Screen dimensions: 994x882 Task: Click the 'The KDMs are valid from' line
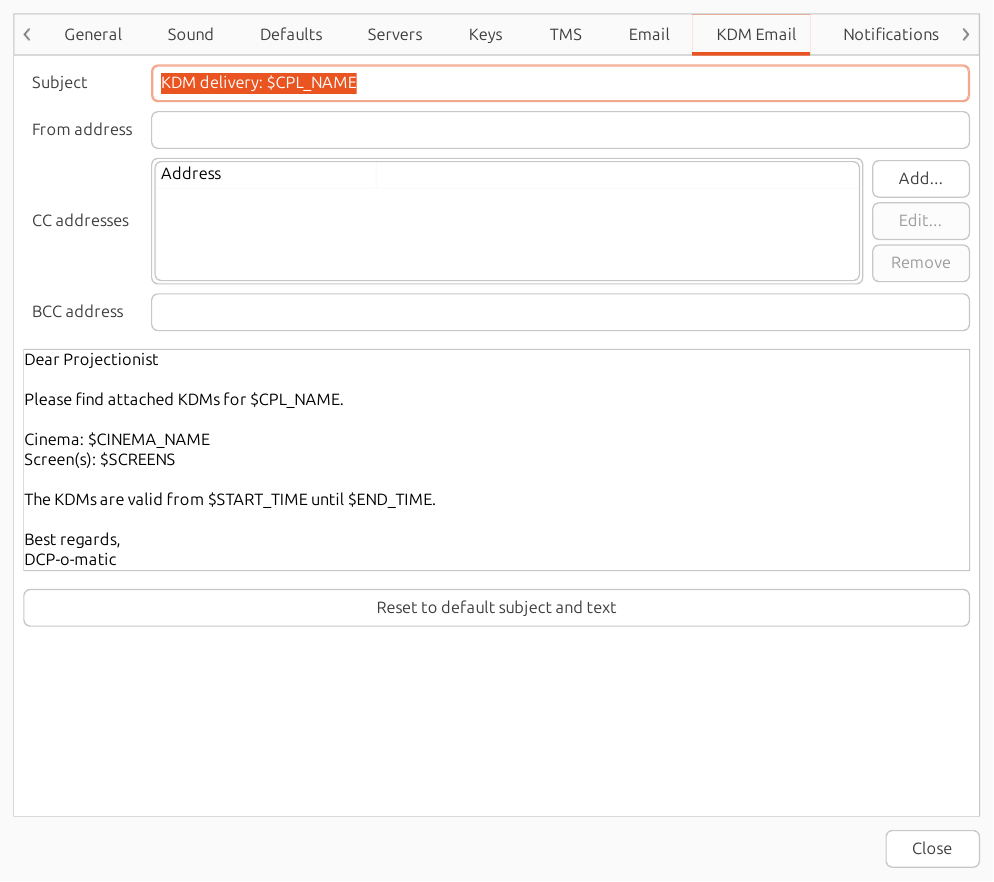230,500
